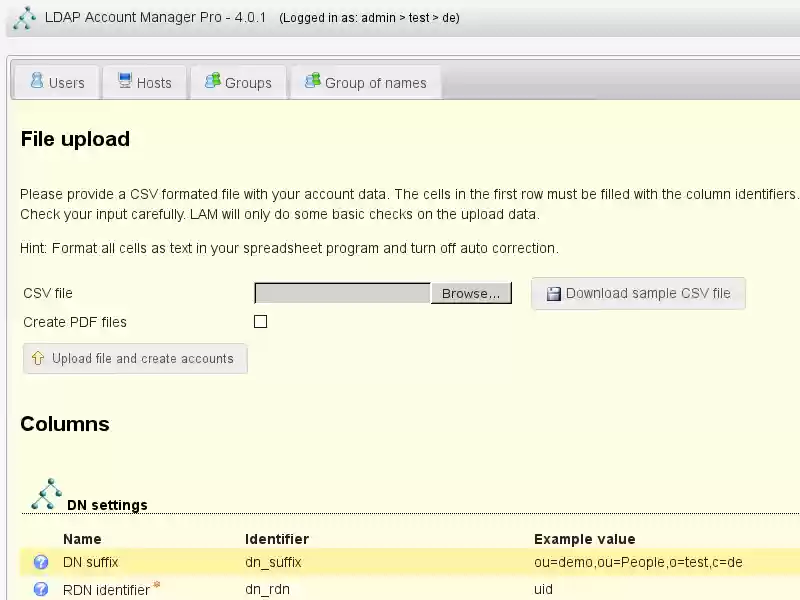Click the CSV file input field
800x600 pixels.
tap(340, 292)
